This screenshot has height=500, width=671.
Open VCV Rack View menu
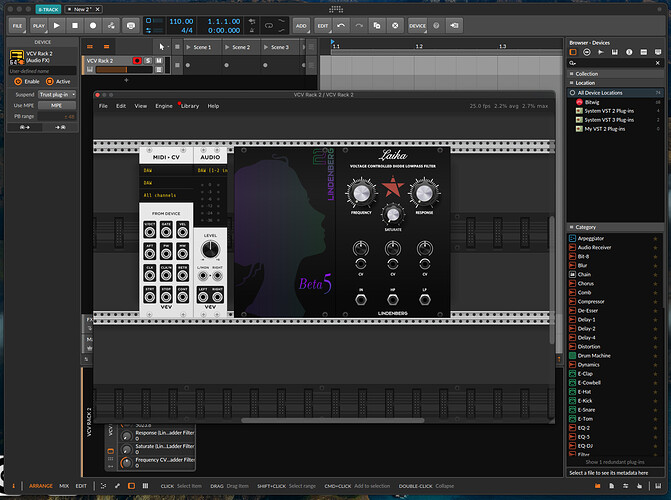point(141,106)
